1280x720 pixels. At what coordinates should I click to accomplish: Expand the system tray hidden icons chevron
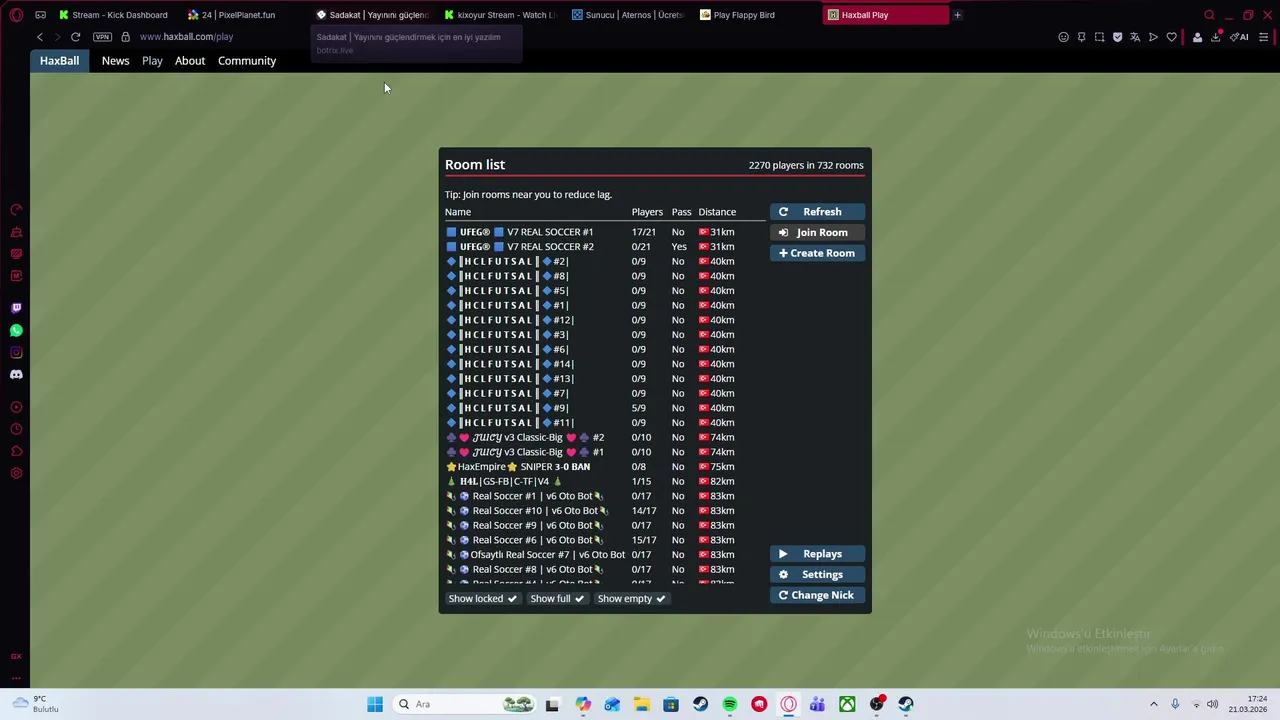(x=1153, y=704)
